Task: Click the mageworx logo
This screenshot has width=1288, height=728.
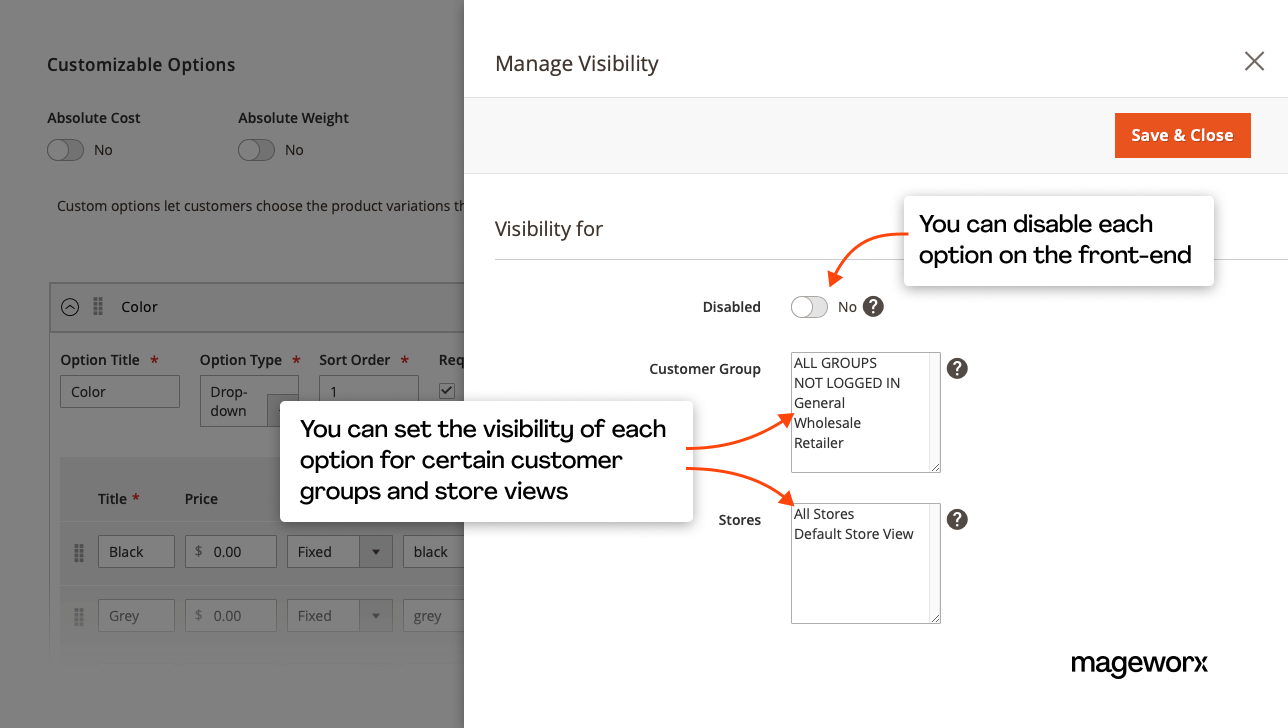Action: coord(1139,664)
